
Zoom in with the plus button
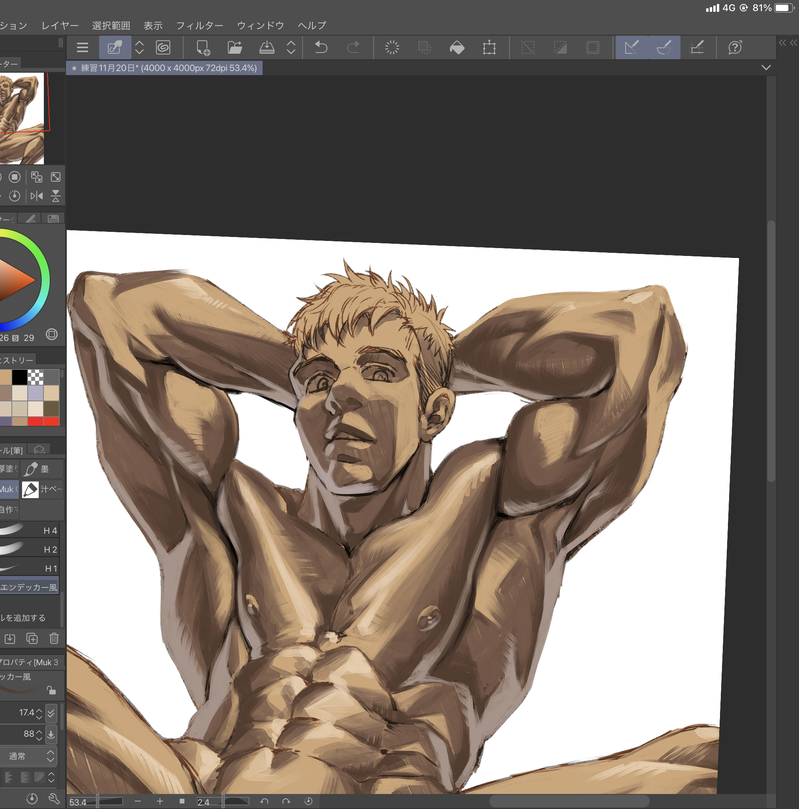[160, 801]
